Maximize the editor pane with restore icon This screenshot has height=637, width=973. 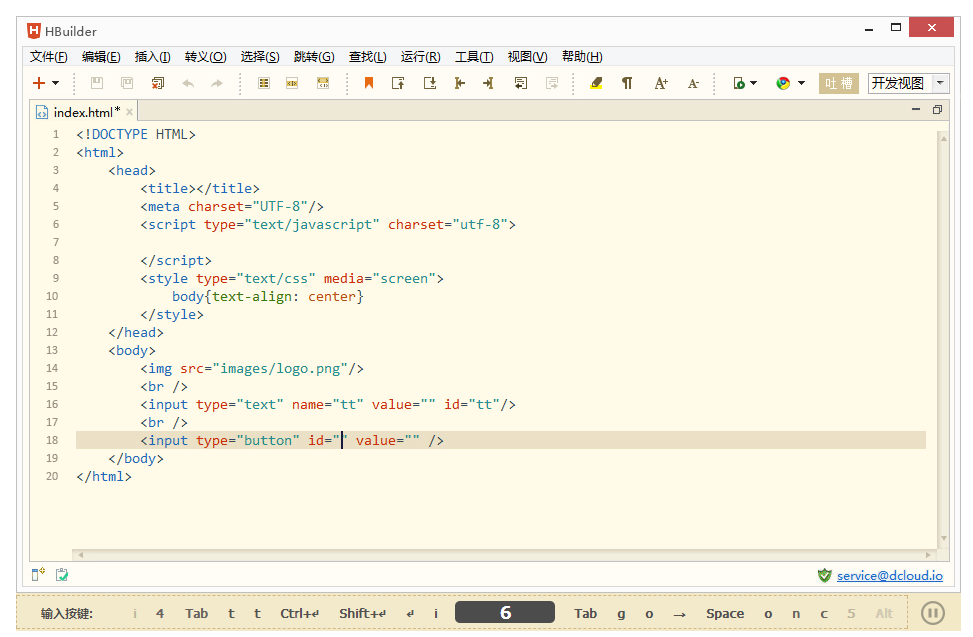(937, 110)
